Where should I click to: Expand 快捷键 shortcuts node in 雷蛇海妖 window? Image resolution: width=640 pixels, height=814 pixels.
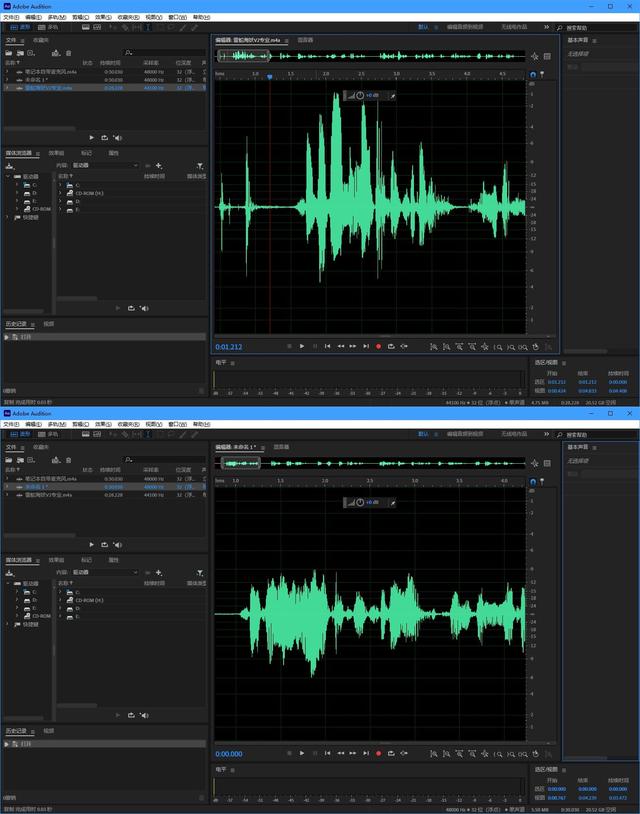pos(8,217)
